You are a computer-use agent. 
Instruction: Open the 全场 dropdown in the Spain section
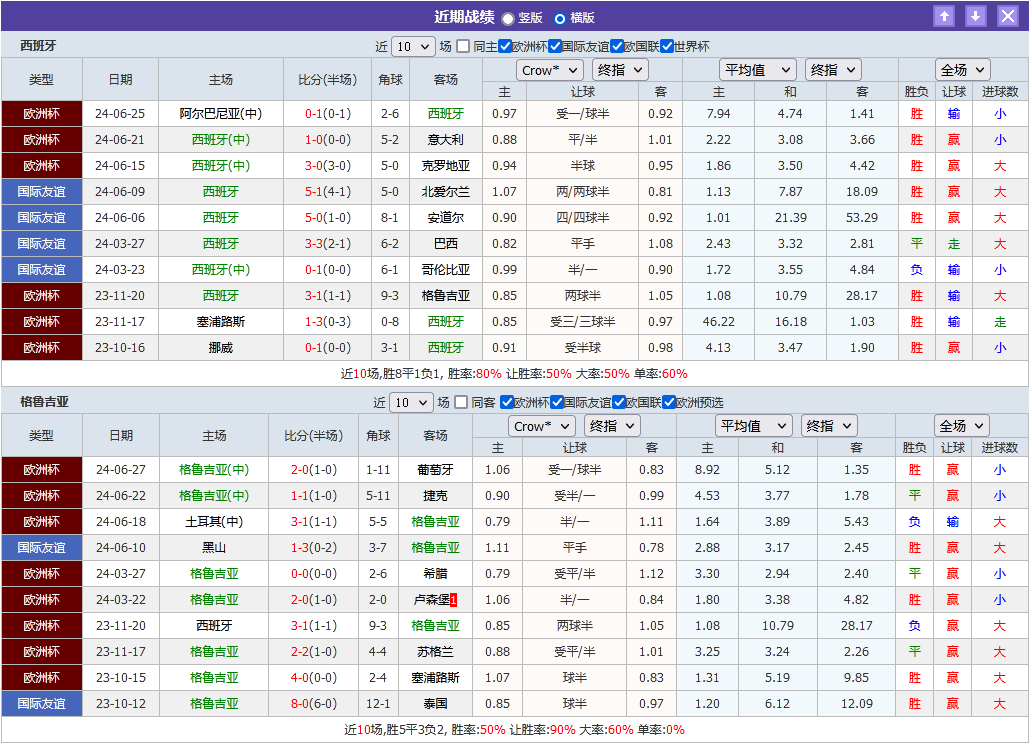tap(961, 69)
